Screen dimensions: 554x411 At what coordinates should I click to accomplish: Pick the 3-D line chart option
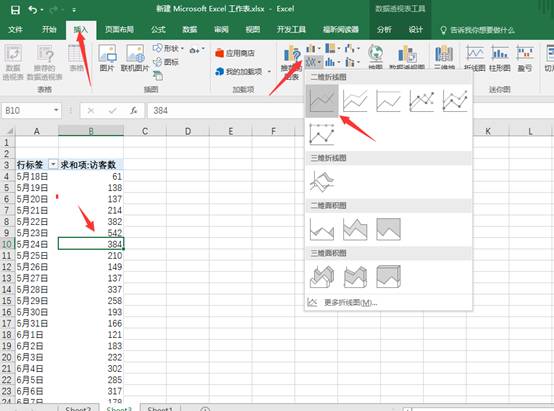click(x=322, y=181)
